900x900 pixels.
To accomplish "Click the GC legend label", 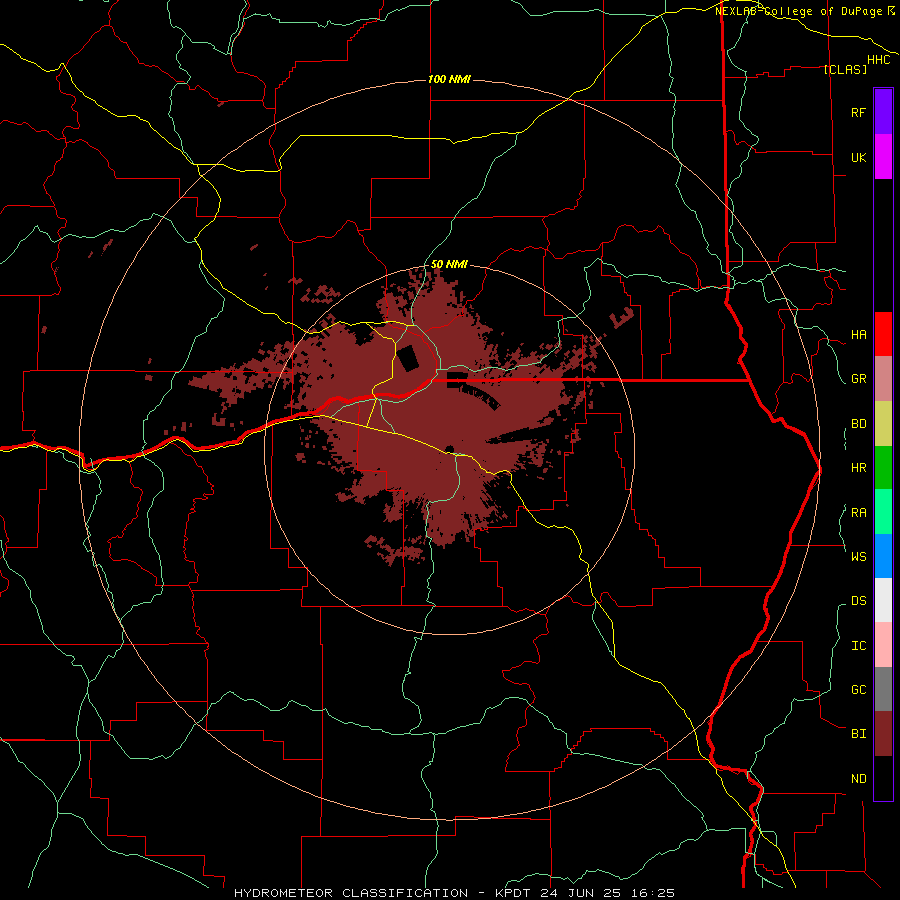I will click(x=858, y=690).
